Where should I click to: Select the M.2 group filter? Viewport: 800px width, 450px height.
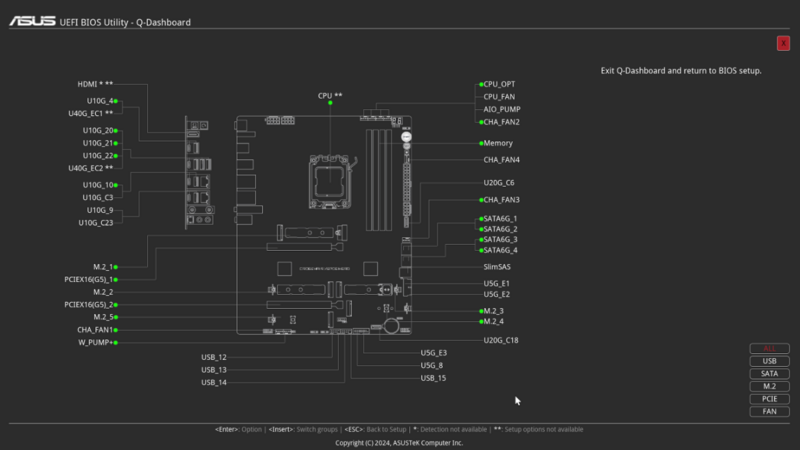[769, 386]
